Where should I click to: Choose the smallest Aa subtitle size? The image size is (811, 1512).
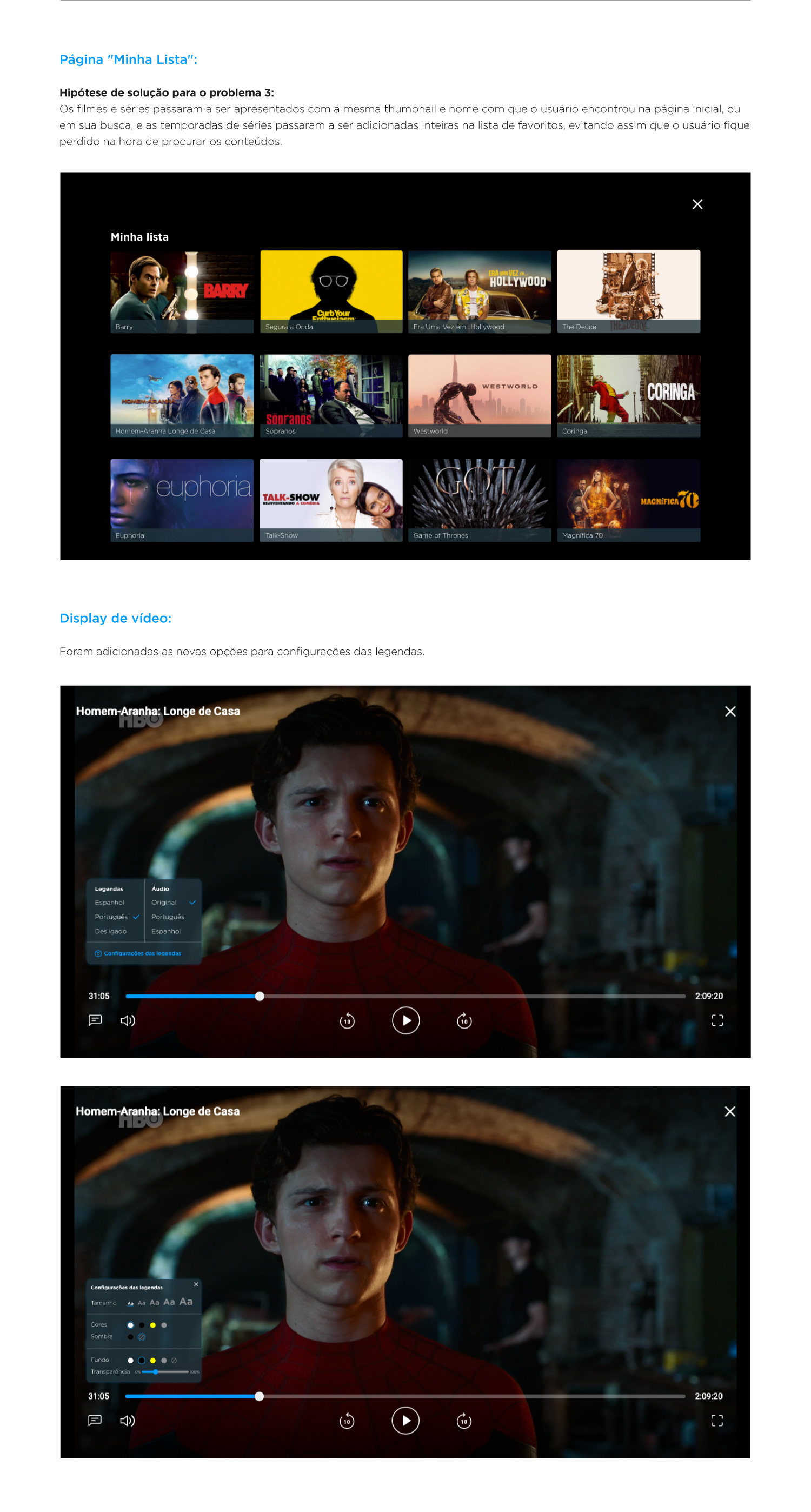tap(131, 1303)
